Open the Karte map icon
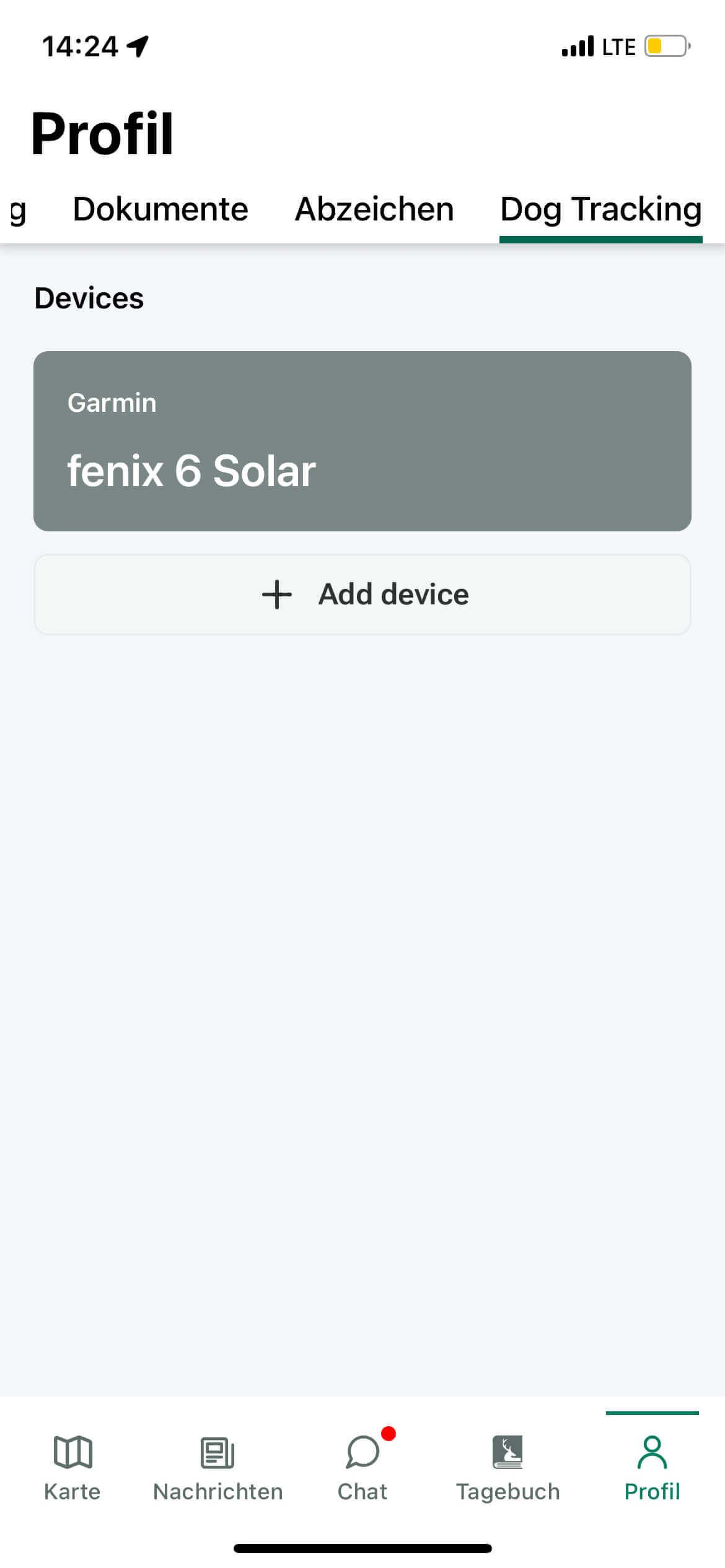 tap(72, 1452)
